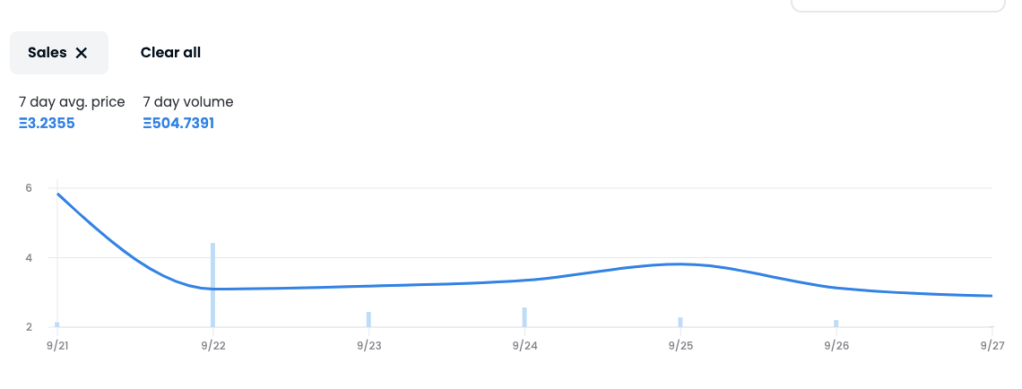Remove the Sales filter with its X icon
Viewport: 1022px width, 389px height.
point(81,53)
